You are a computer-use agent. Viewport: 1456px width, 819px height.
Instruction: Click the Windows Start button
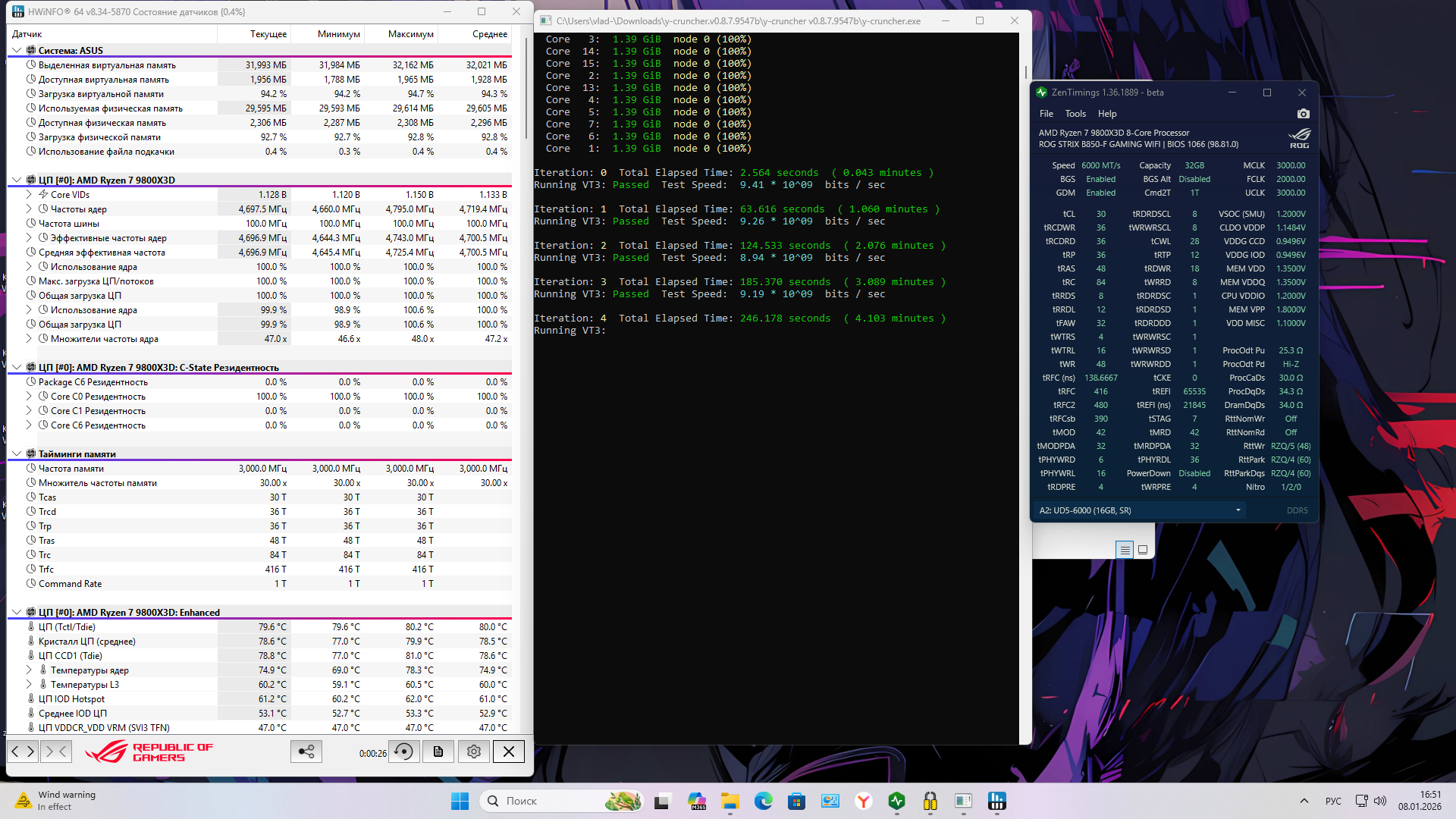pos(460,801)
